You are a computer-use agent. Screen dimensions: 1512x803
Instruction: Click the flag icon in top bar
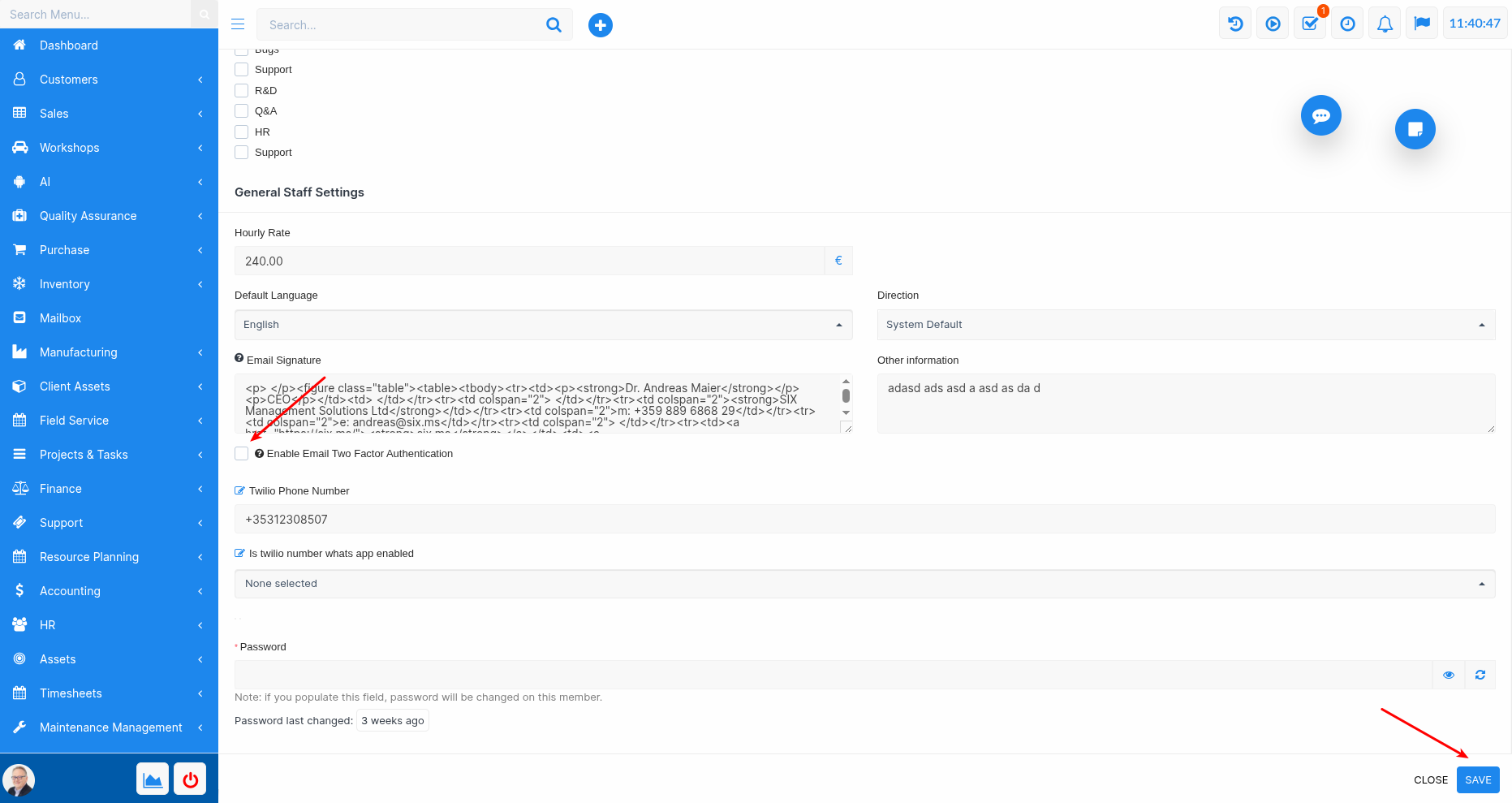(1422, 24)
